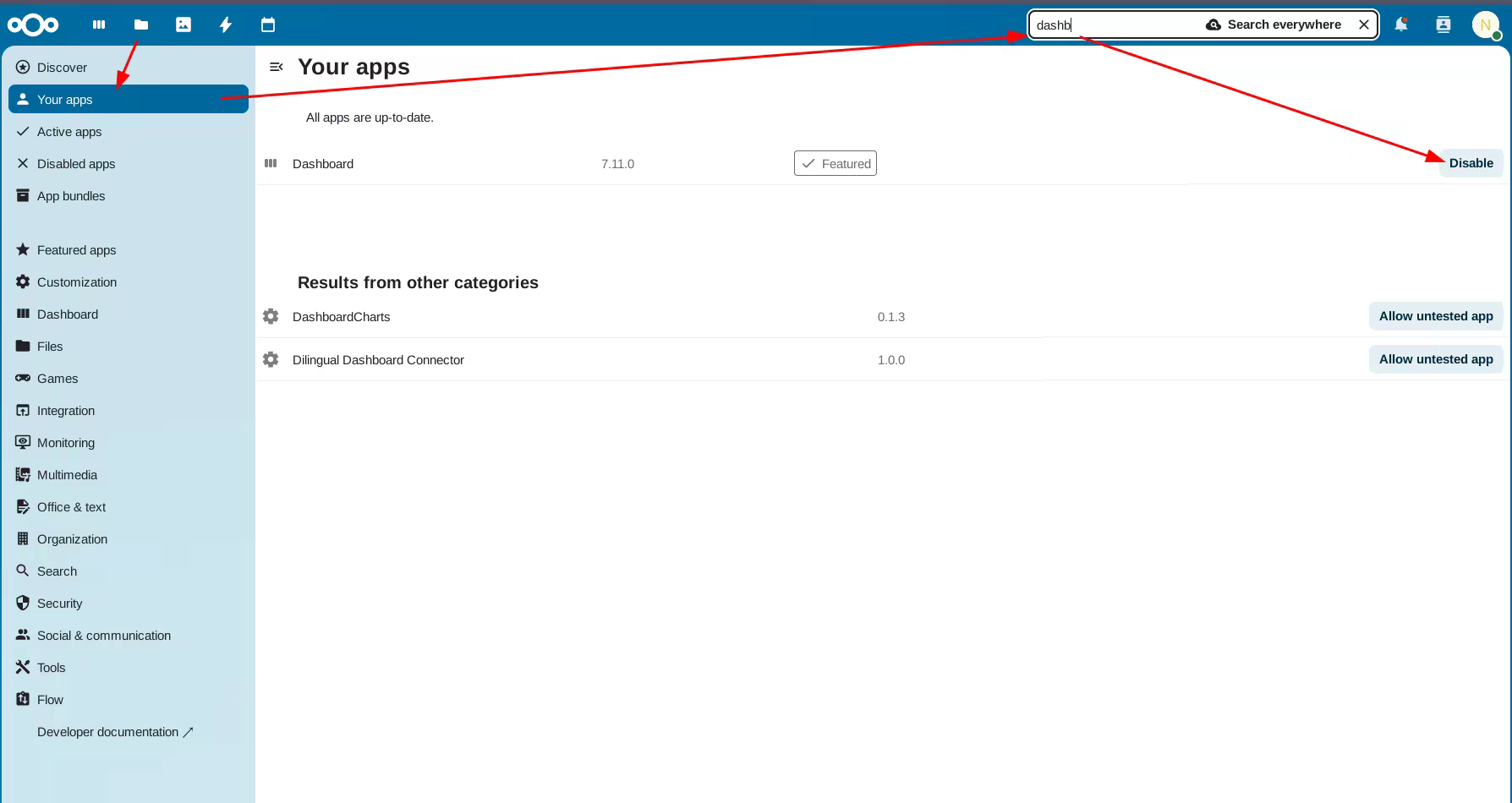This screenshot has height=803, width=1512.
Task: Open notifications bell
Action: pyautogui.click(x=1401, y=25)
